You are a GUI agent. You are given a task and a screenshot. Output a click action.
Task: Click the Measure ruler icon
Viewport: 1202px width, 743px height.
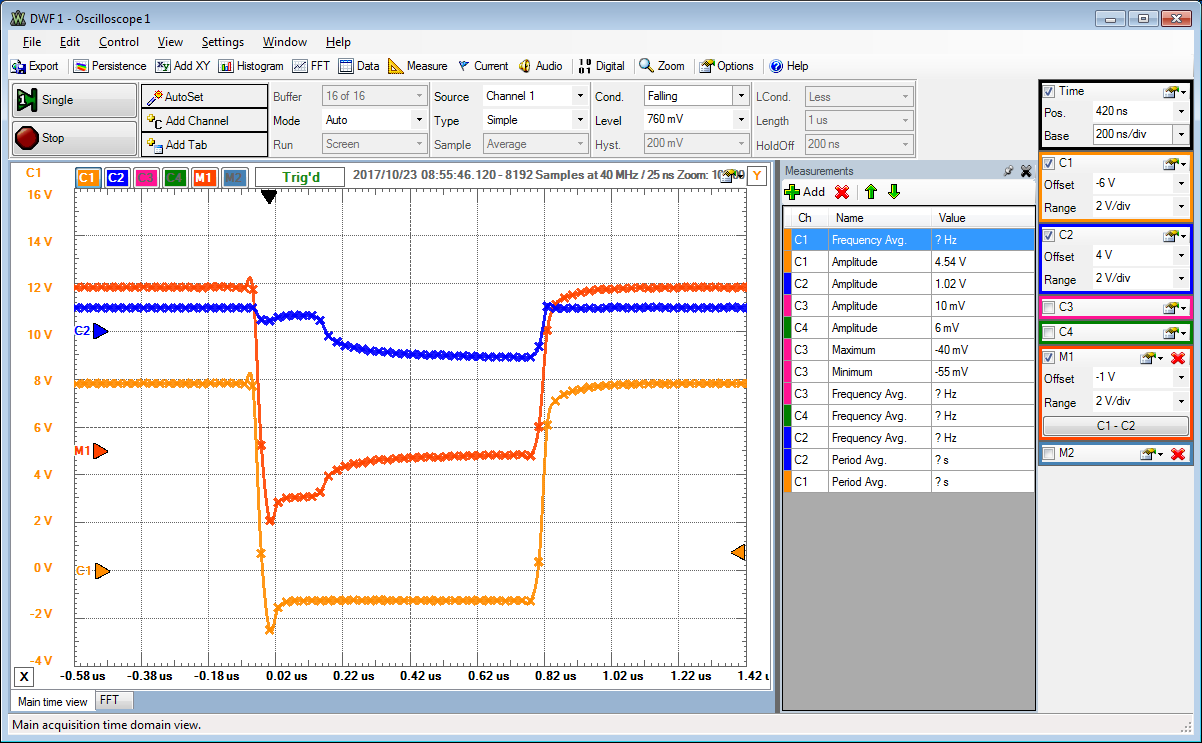pos(417,66)
